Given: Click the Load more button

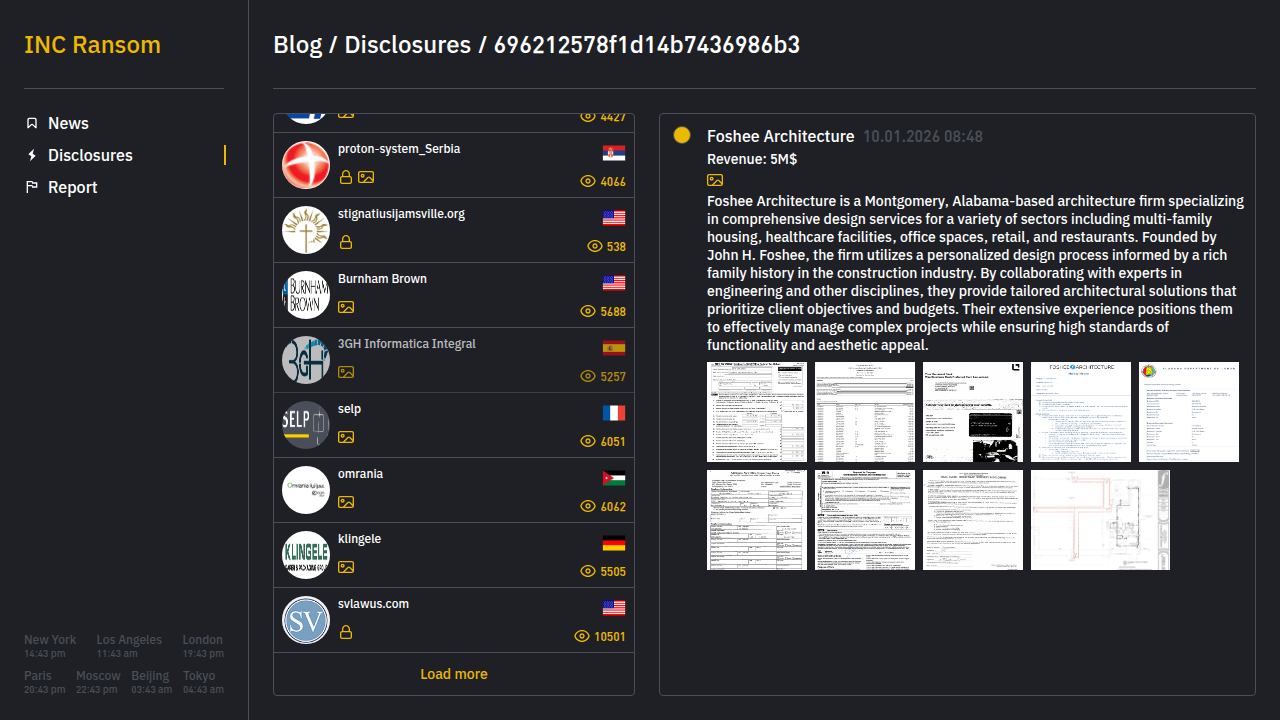Looking at the screenshot, I should pyautogui.click(x=453, y=674).
